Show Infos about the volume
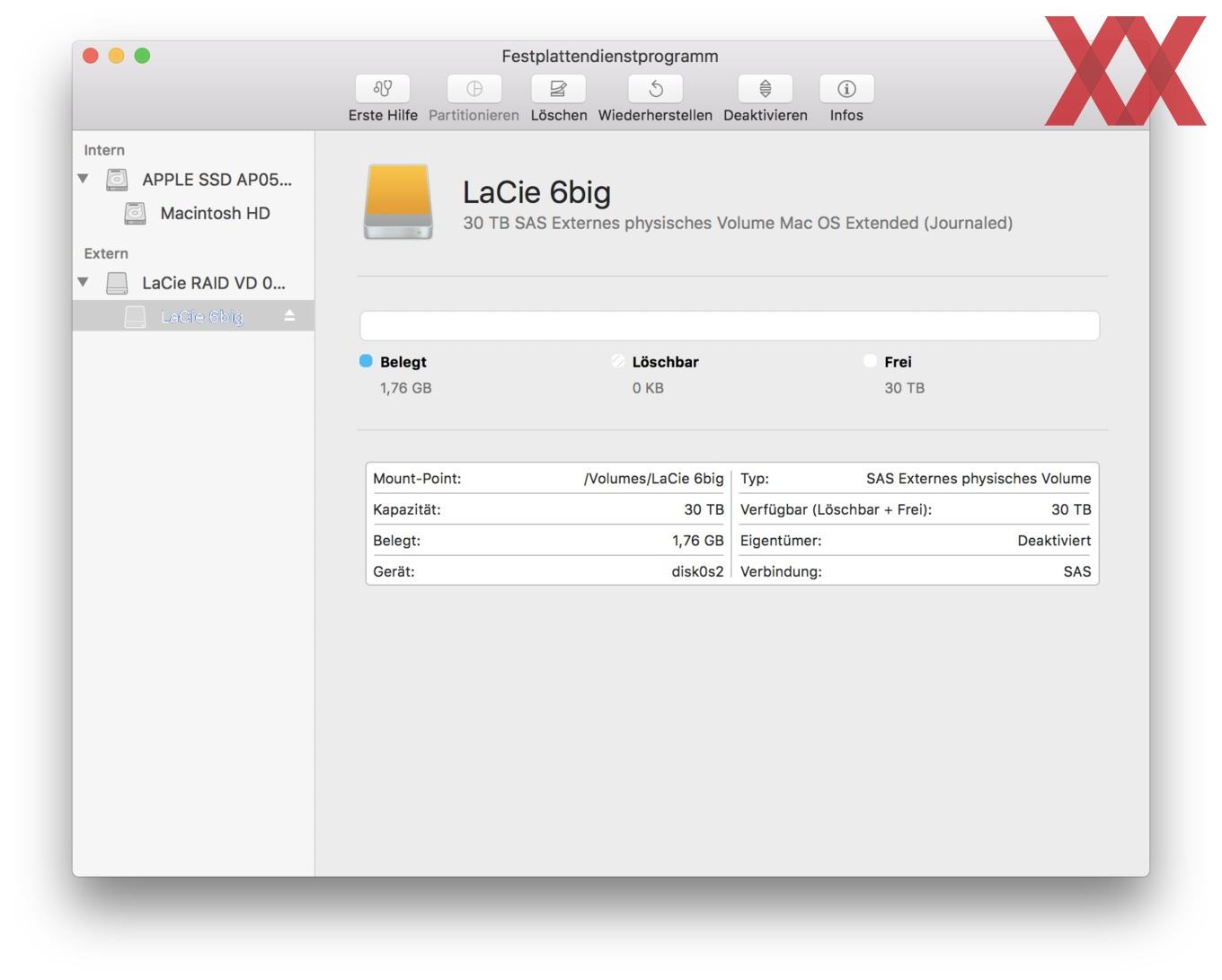1222x980 pixels. tap(846, 88)
